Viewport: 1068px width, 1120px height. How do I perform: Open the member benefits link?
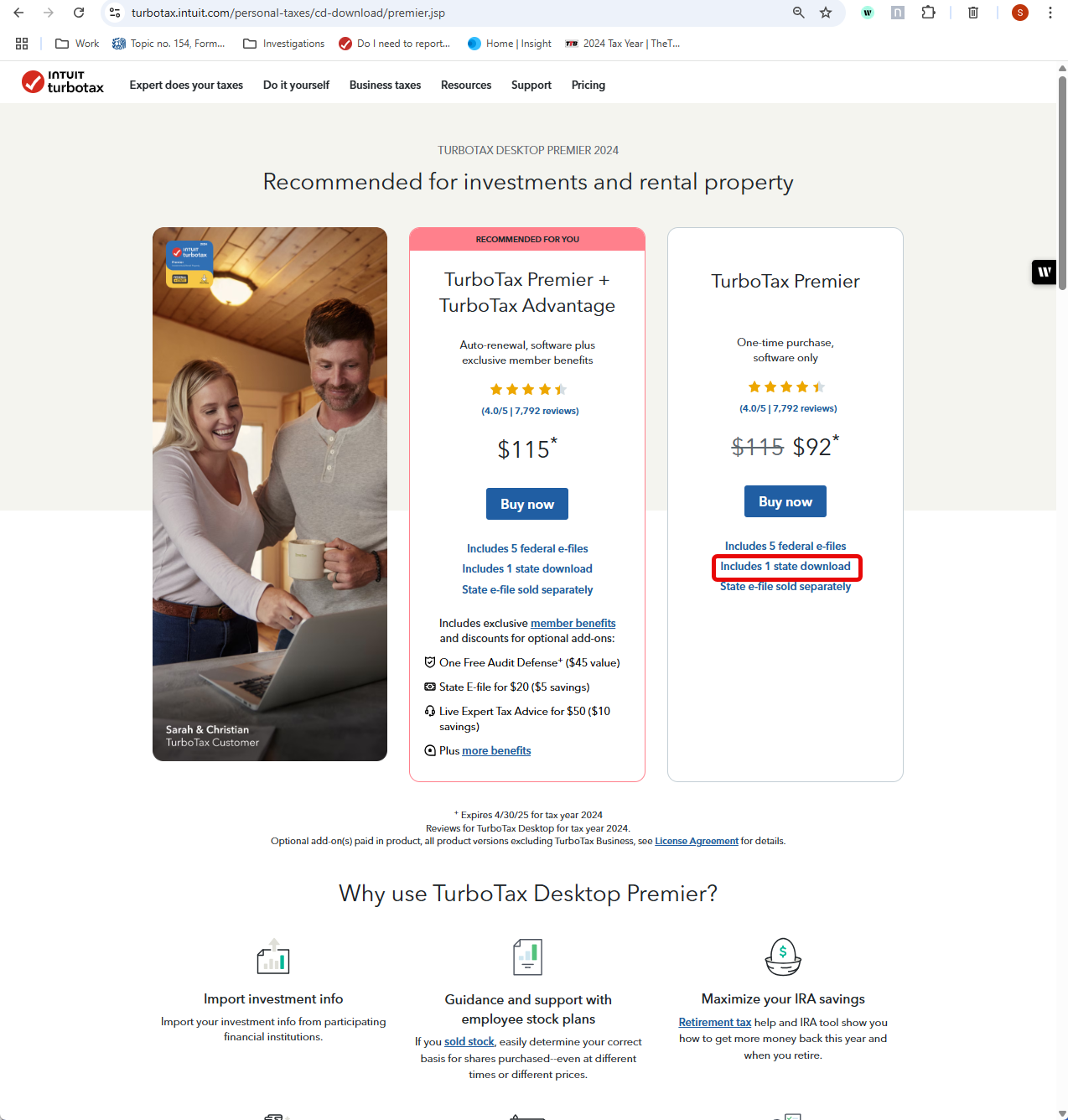point(573,623)
